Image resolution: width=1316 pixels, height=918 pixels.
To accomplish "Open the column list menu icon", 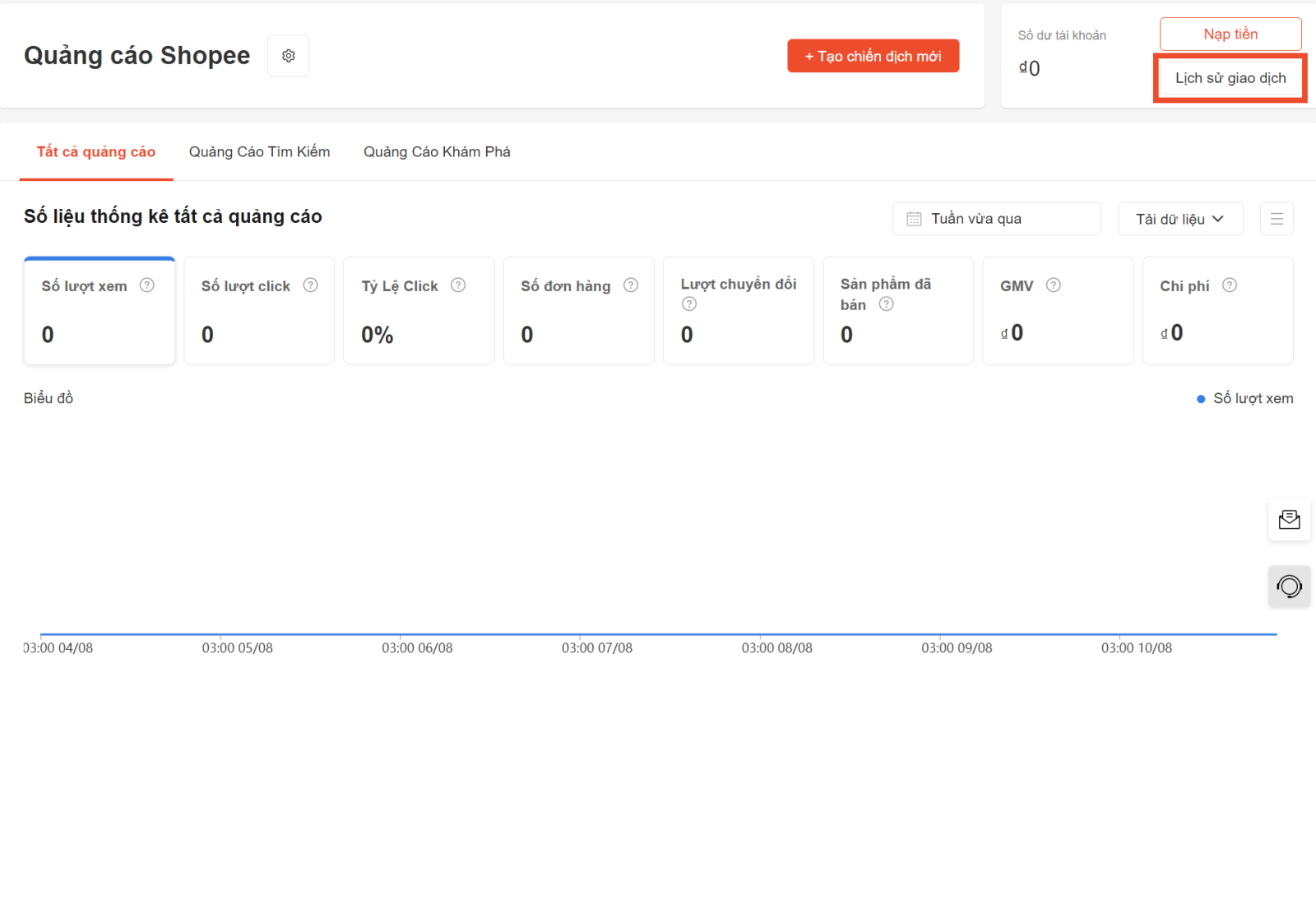I will 1277,219.
